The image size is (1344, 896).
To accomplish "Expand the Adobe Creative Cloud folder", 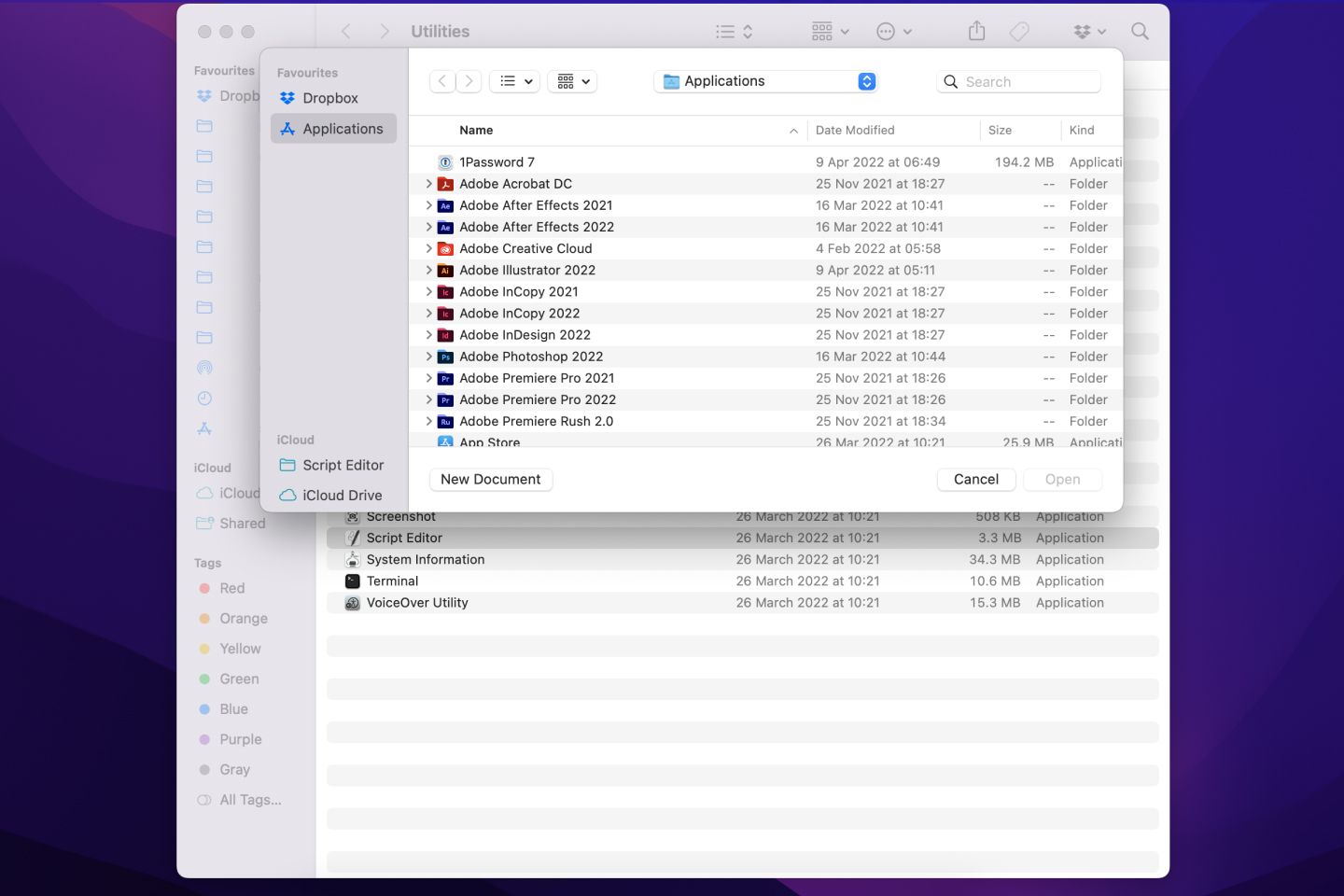I will (428, 248).
